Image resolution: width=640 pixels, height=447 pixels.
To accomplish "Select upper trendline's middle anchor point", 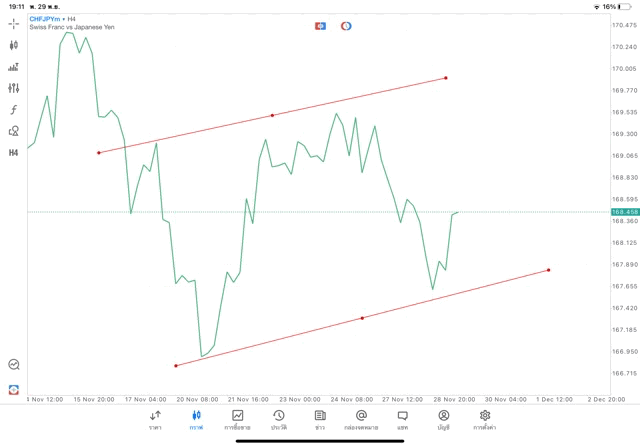I will 272,115.
